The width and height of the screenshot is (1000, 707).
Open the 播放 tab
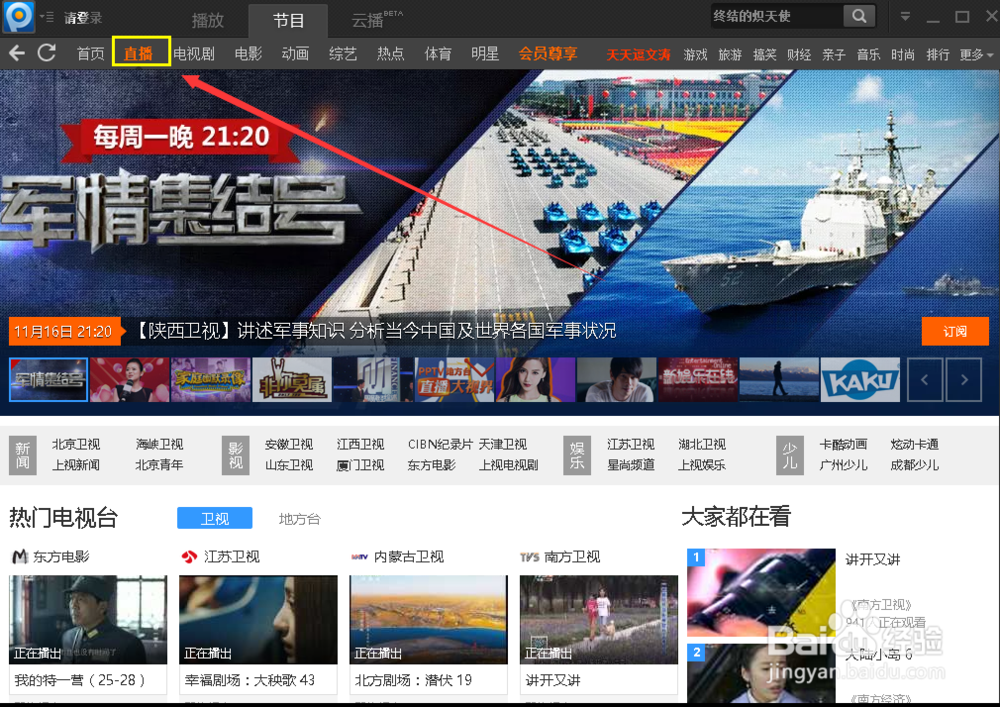[x=208, y=18]
